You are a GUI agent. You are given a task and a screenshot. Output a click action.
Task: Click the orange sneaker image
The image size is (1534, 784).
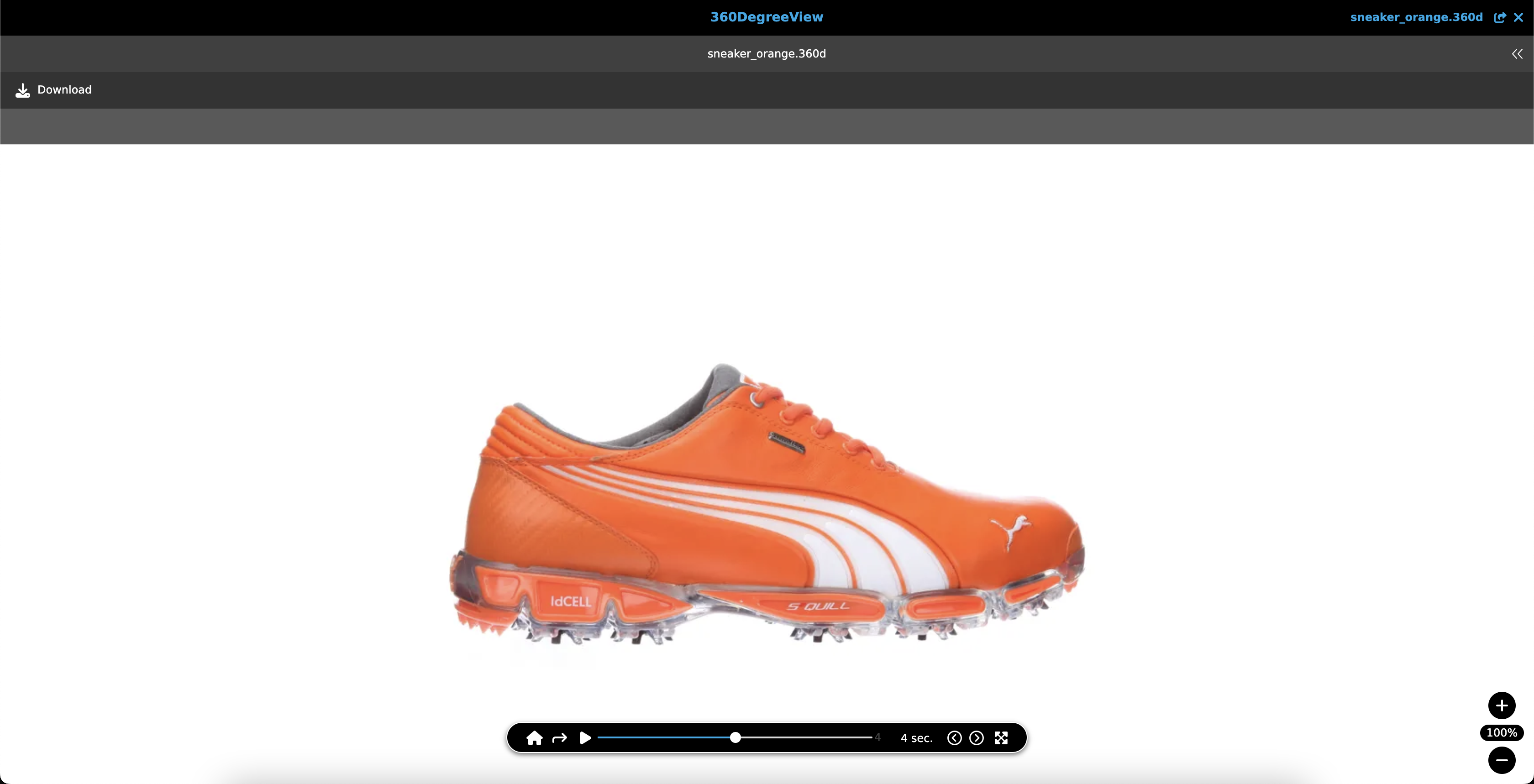coord(767,512)
